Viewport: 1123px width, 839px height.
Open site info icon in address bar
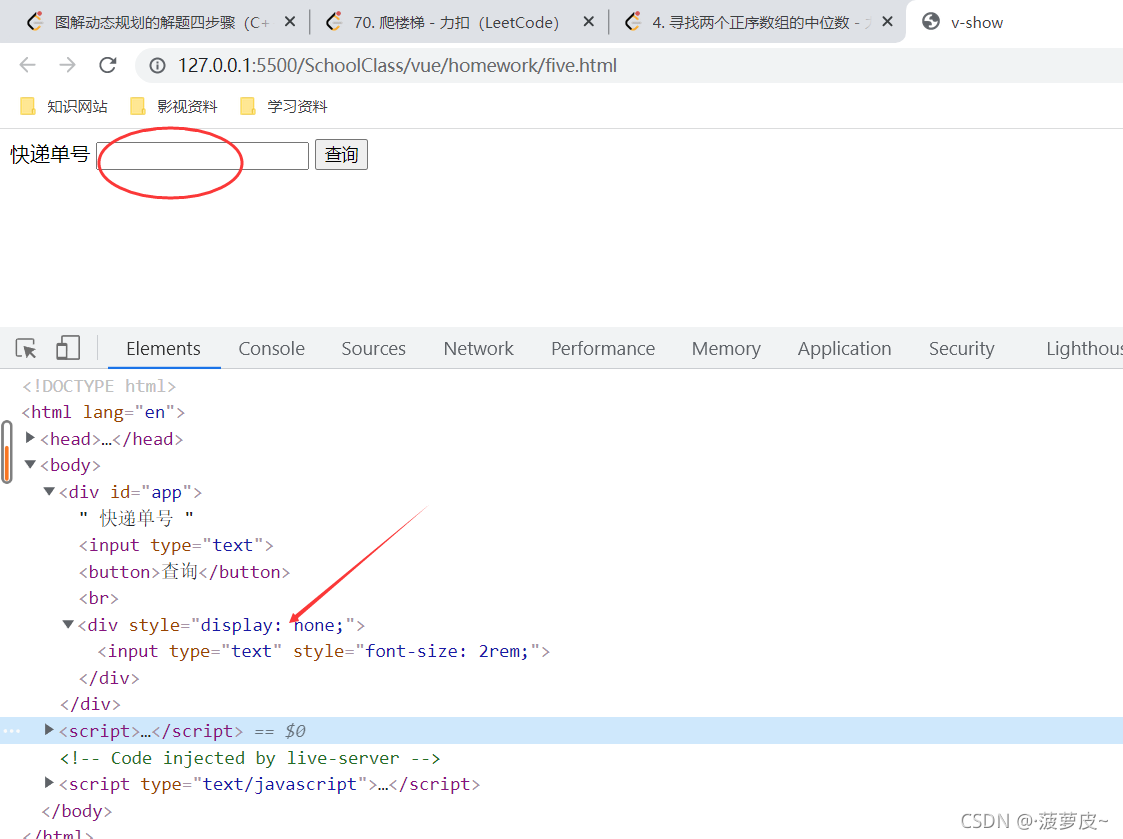157,66
